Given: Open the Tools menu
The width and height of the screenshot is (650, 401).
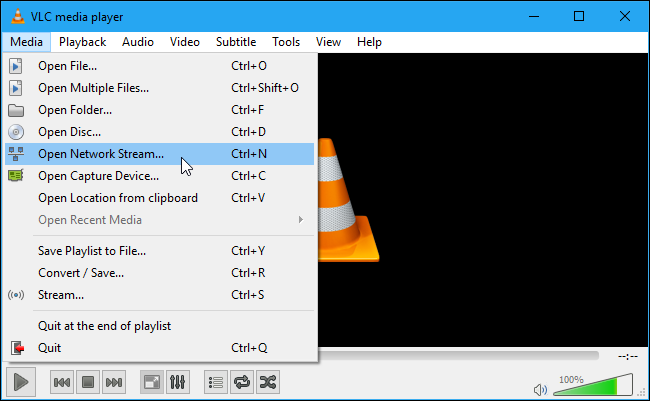Looking at the screenshot, I should (x=286, y=42).
